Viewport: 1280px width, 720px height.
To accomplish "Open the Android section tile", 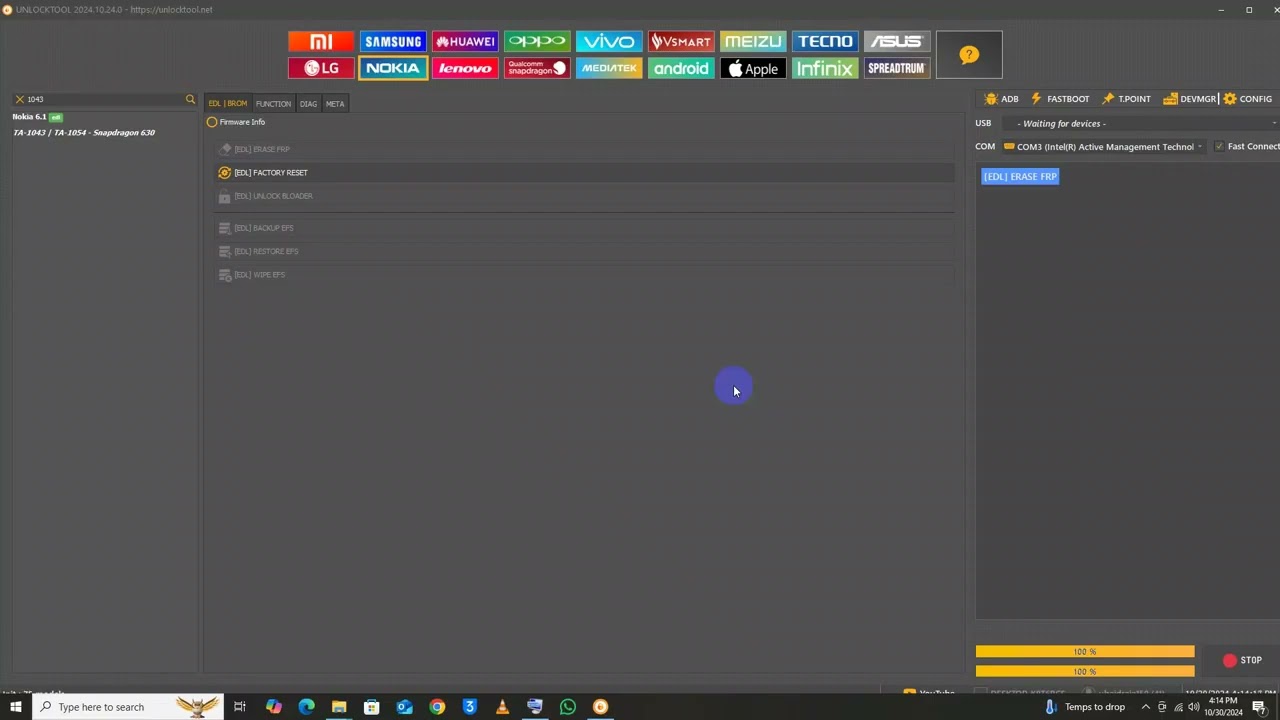I will [x=681, y=68].
